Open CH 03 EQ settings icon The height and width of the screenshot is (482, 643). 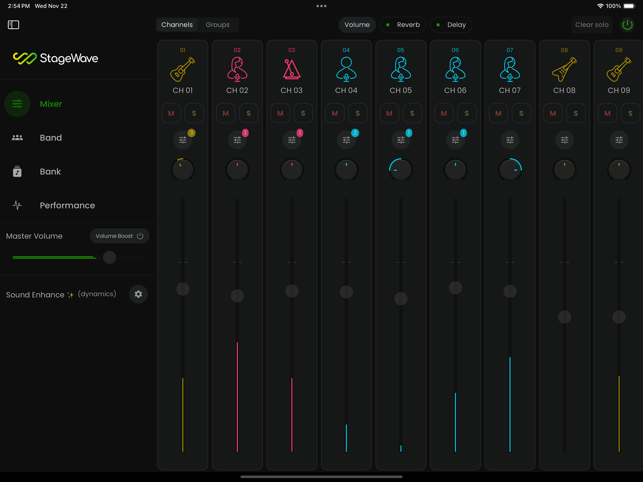[292, 140]
